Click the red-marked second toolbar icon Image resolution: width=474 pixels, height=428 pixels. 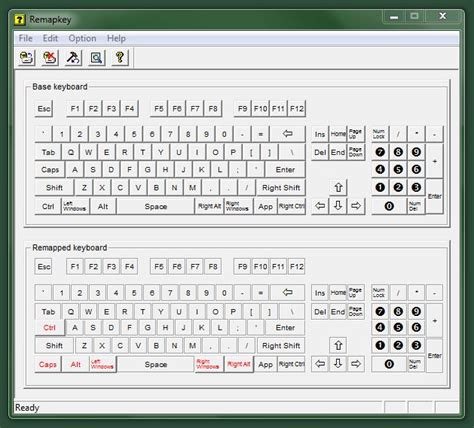click(50, 58)
